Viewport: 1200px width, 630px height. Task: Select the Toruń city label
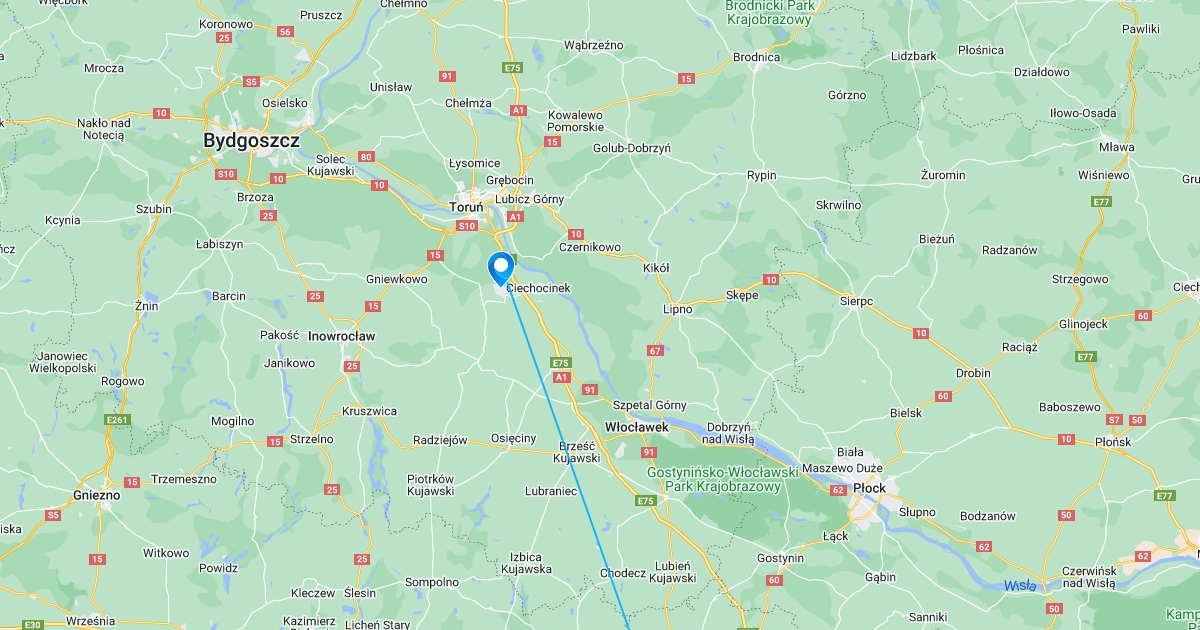point(466,207)
